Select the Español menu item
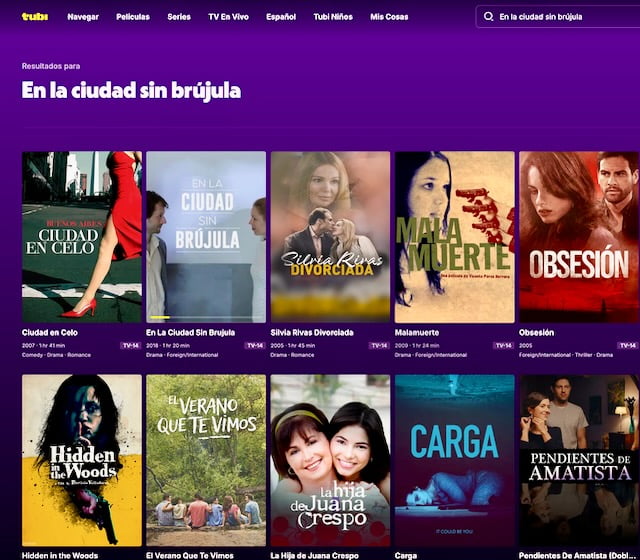This screenshot has width=640, height=560. tap(281, 17)
